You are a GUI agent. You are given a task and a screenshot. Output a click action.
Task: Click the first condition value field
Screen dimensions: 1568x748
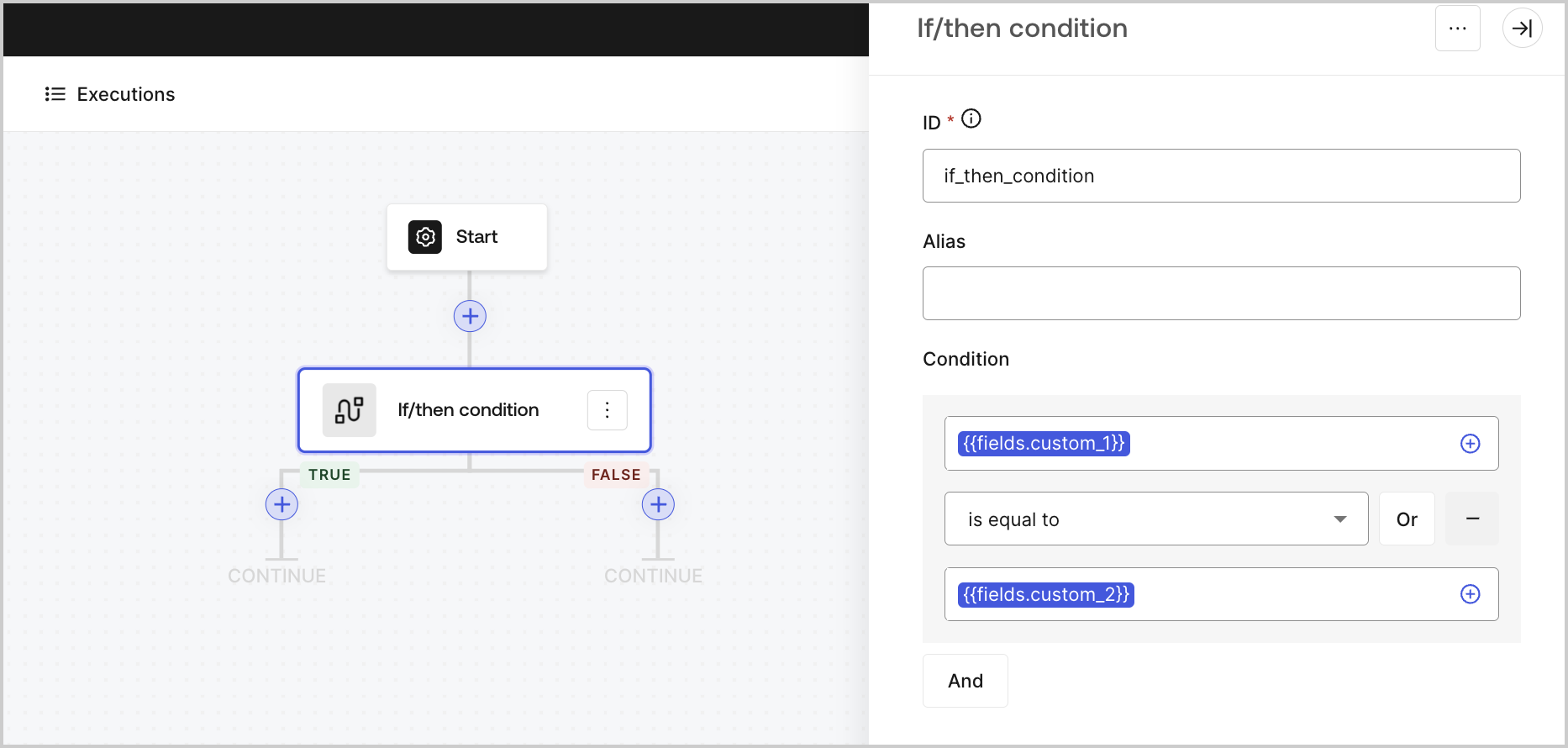pyautogui.click(x=1221, y=443)
